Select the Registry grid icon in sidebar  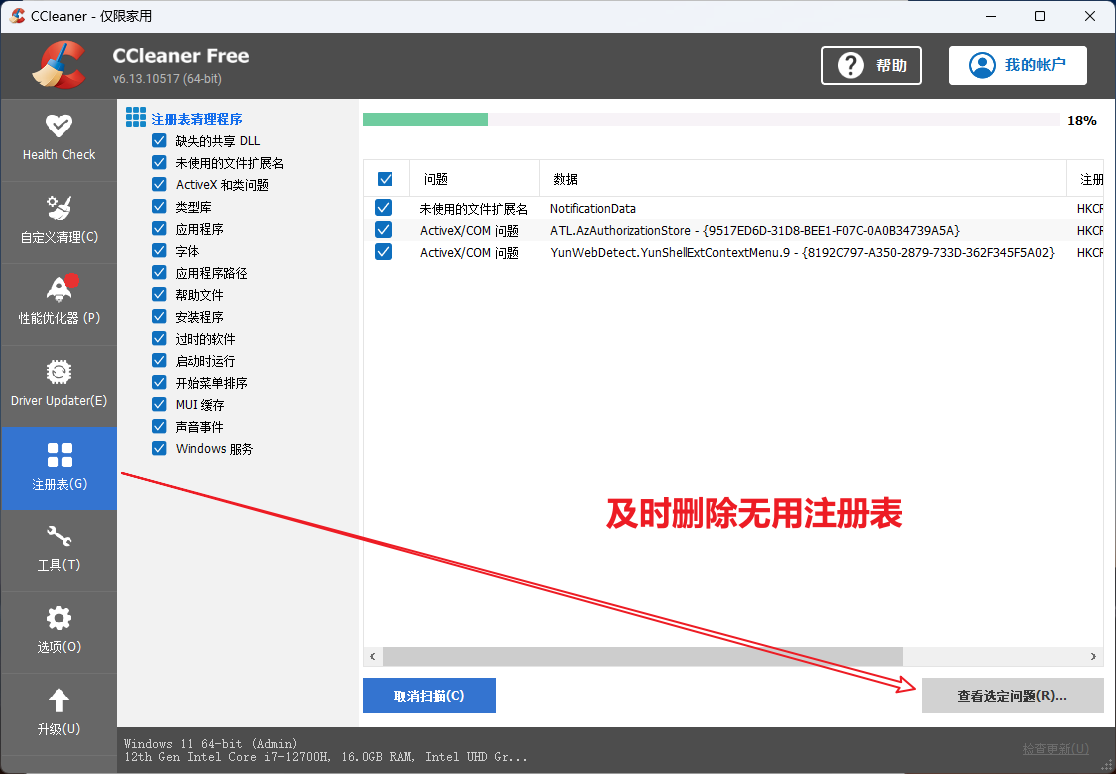click(x=59, y=455)
